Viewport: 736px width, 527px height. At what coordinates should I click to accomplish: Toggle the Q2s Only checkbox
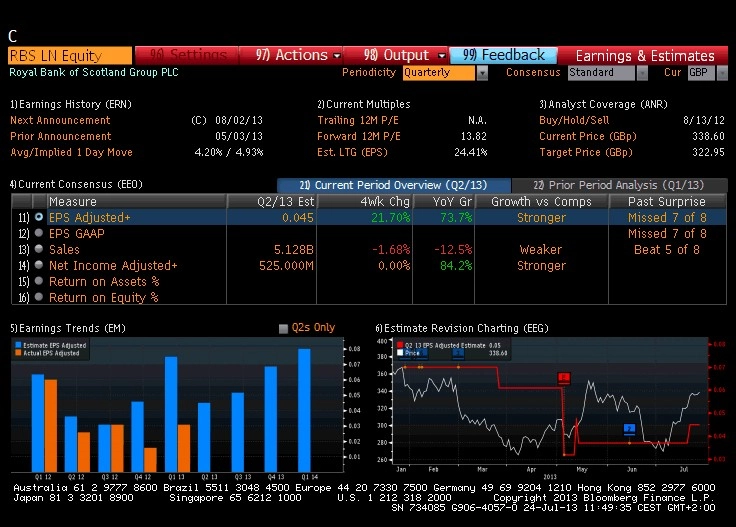coord(283,328)
